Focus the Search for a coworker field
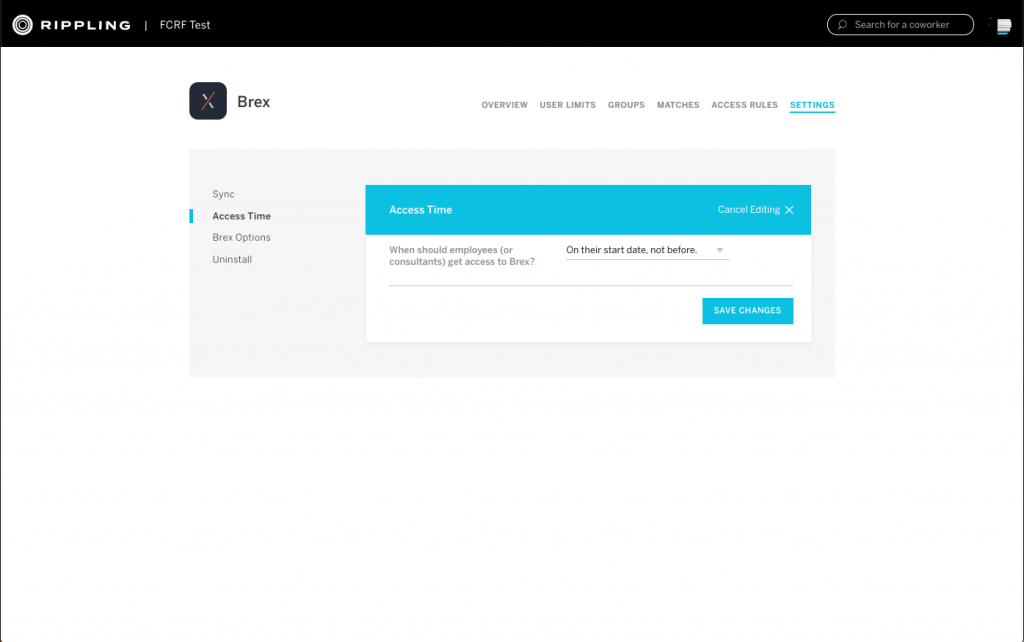This screenshot has width=1024, height=642. click(900, 25)
